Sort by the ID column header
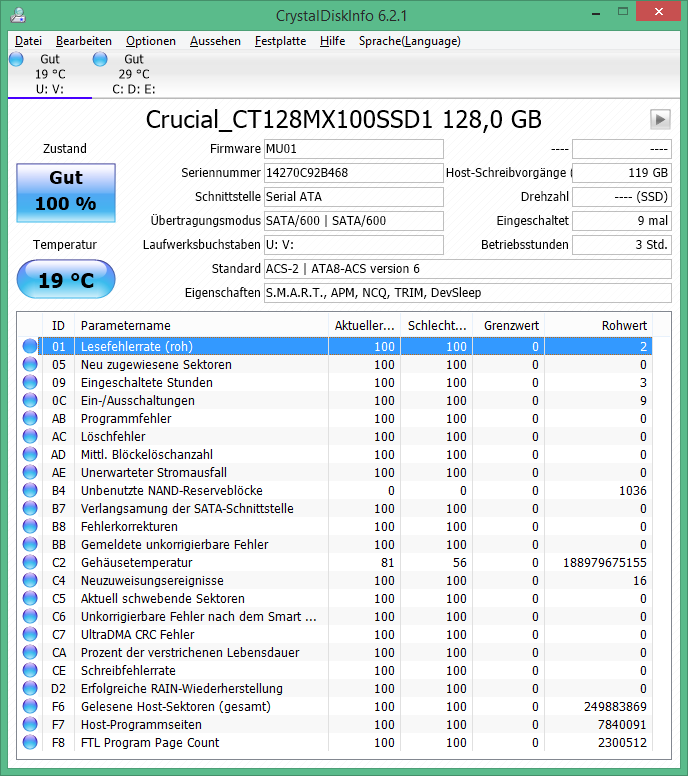The image size is (688, 776). (58, 326)
